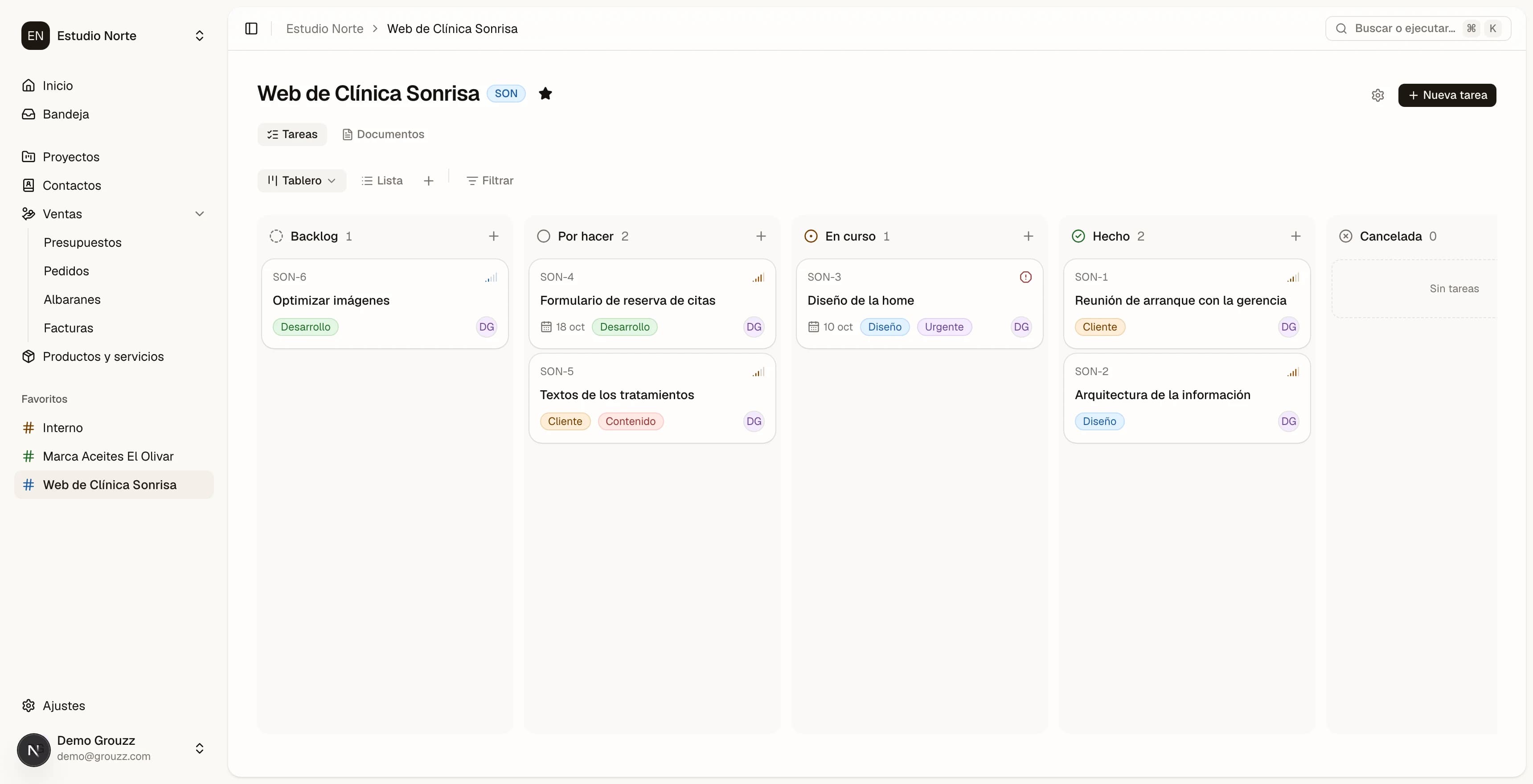The image size is (1533, 784).
Task: Click the En curso status icon
Action: 811,236
